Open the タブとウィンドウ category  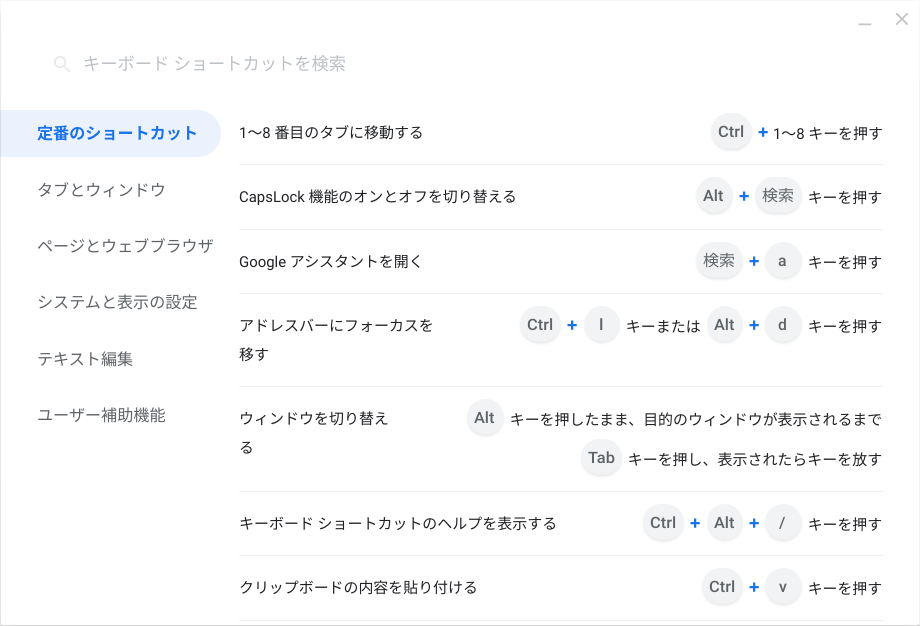pos(101,189)
